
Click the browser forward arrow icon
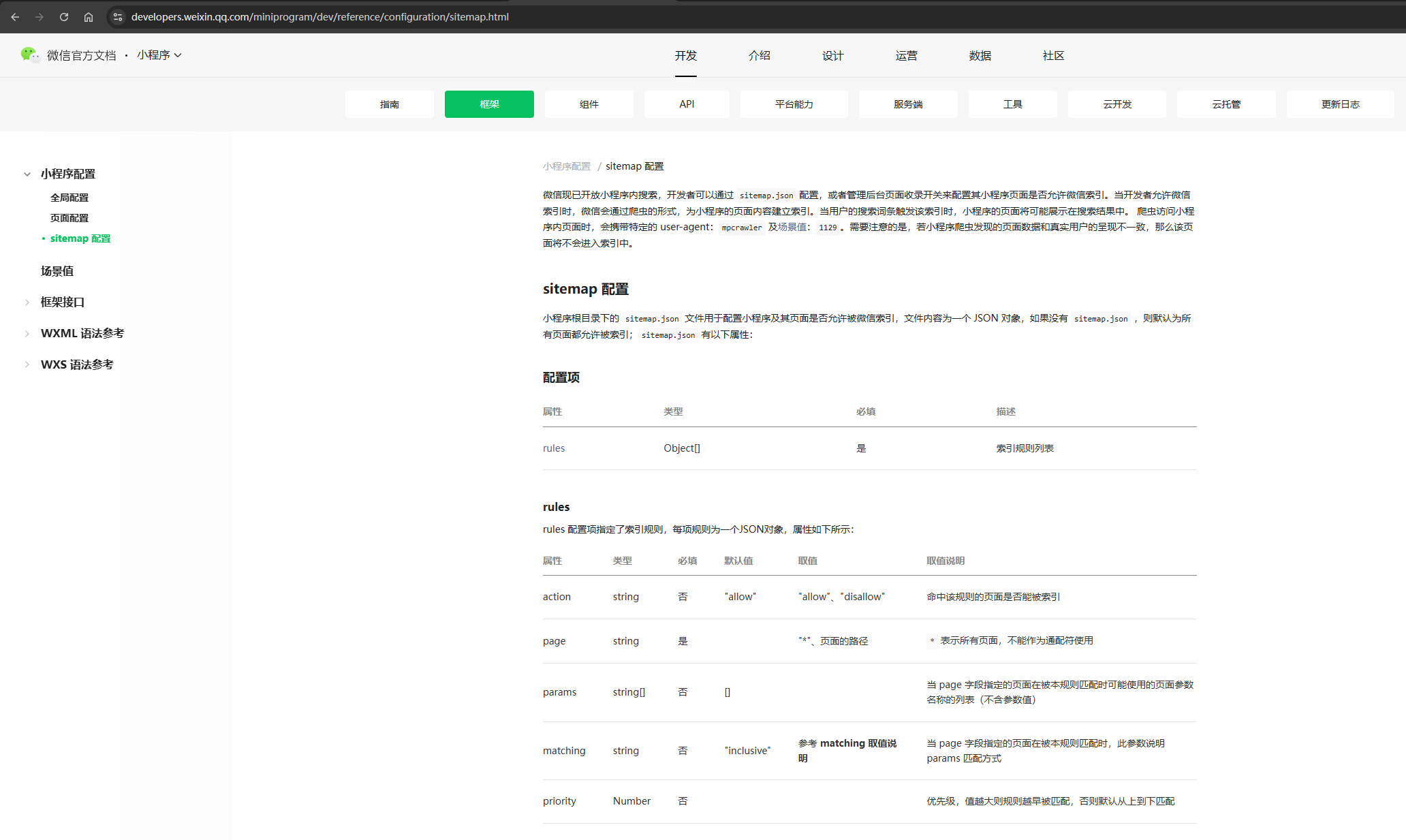[x=40, y=17]
